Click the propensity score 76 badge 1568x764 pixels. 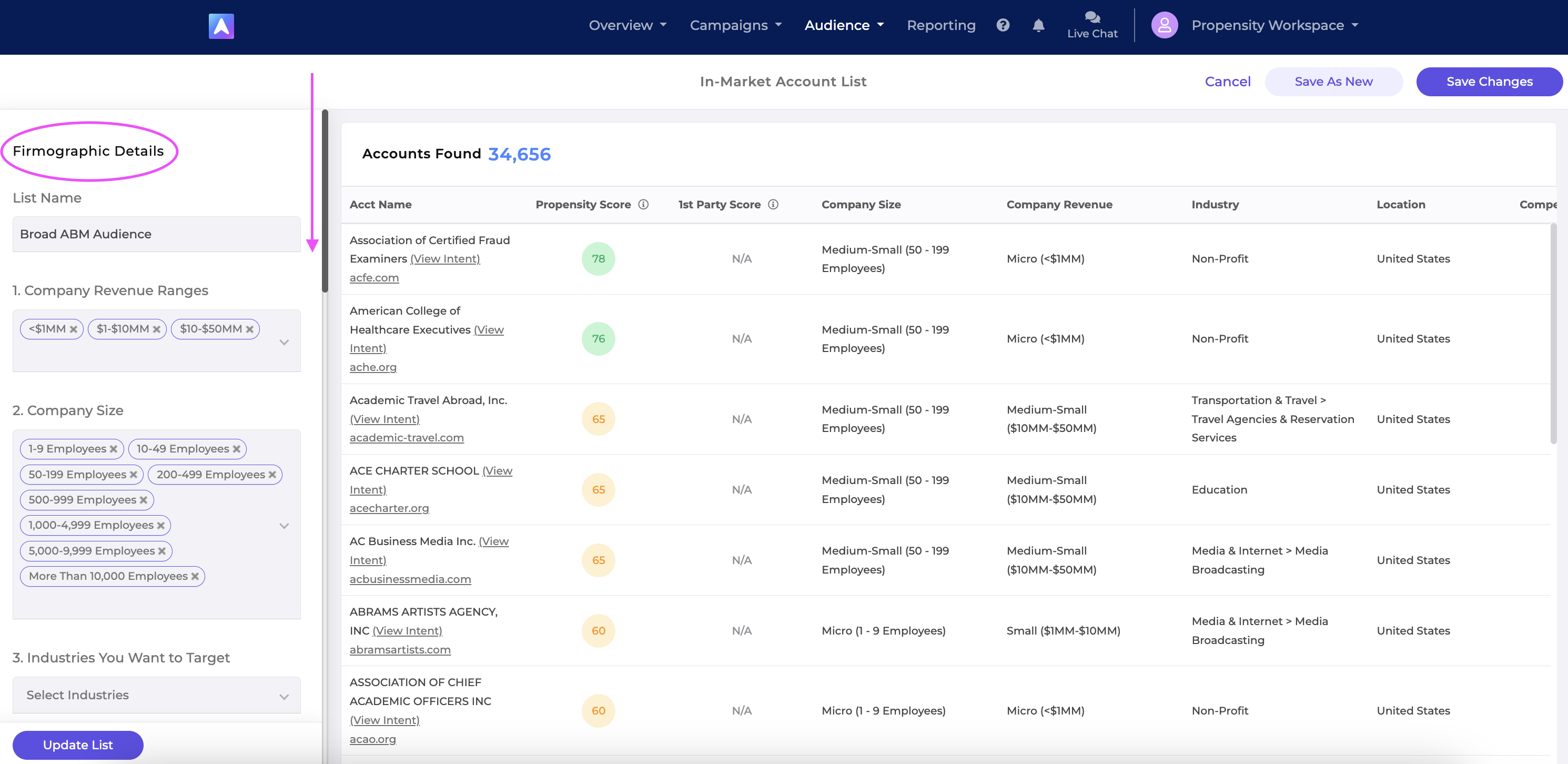coord(599,339)
